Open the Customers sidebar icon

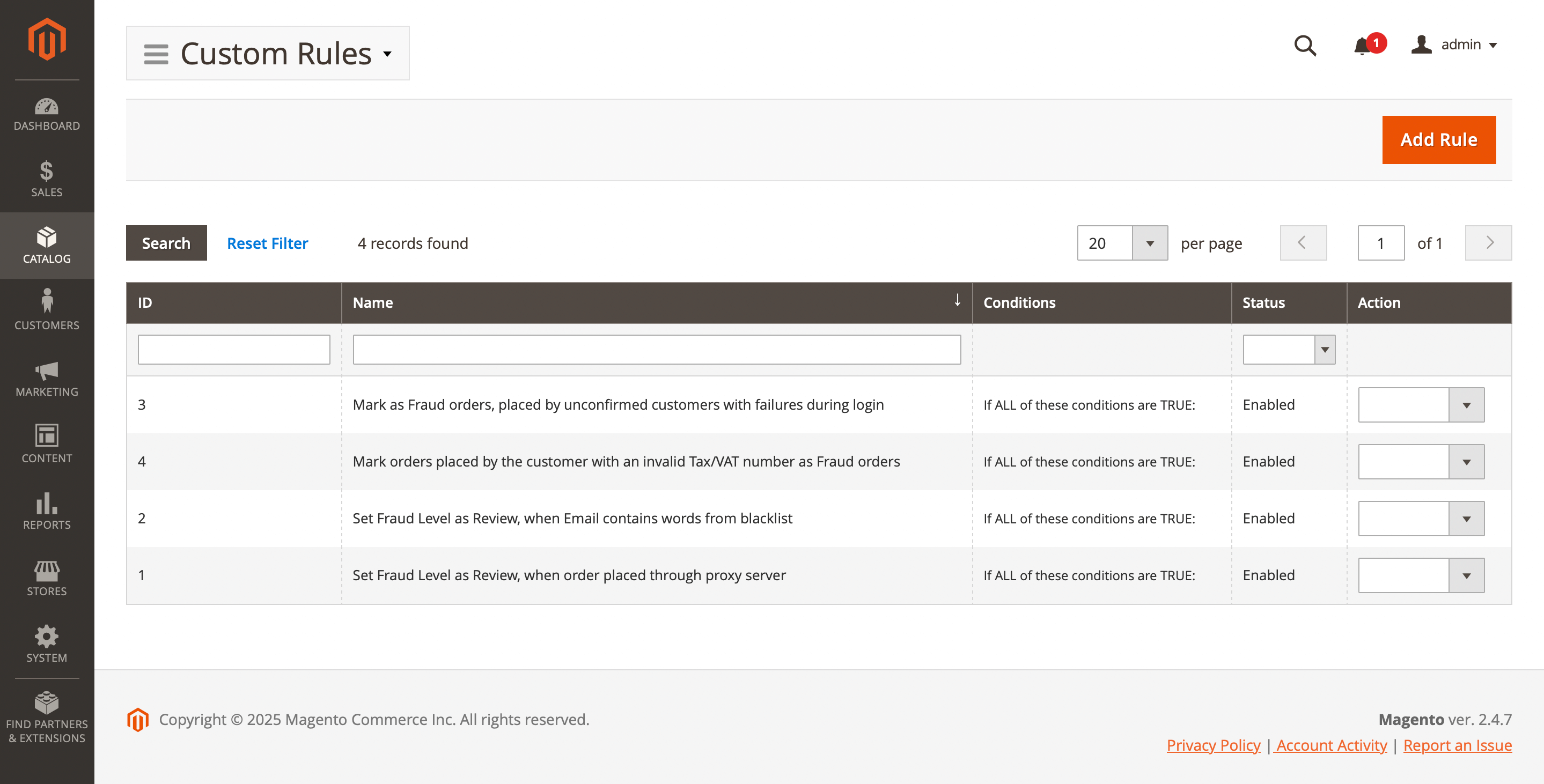47,309
